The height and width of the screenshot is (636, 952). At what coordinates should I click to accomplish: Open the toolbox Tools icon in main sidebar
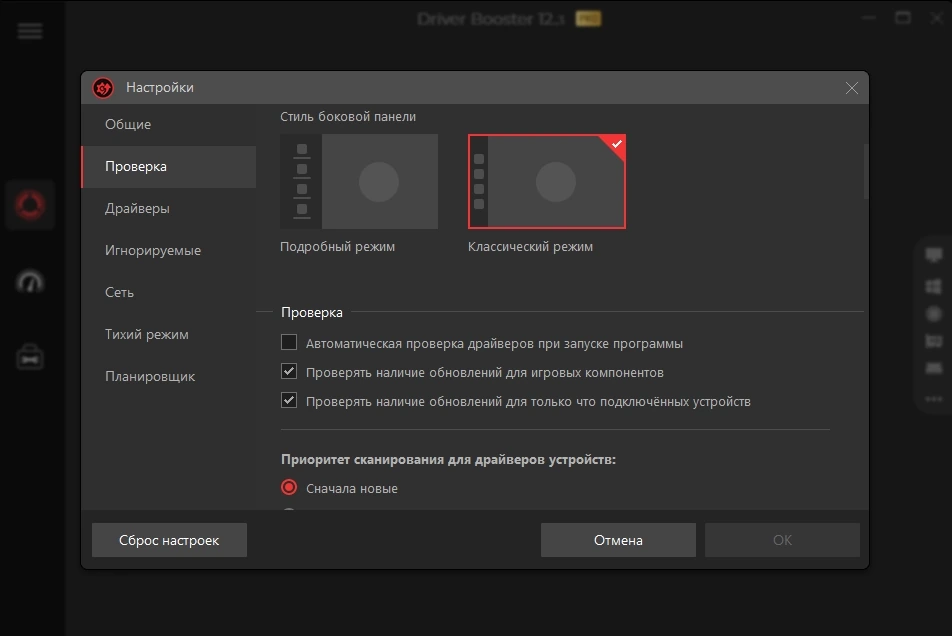tap(30, 357)
